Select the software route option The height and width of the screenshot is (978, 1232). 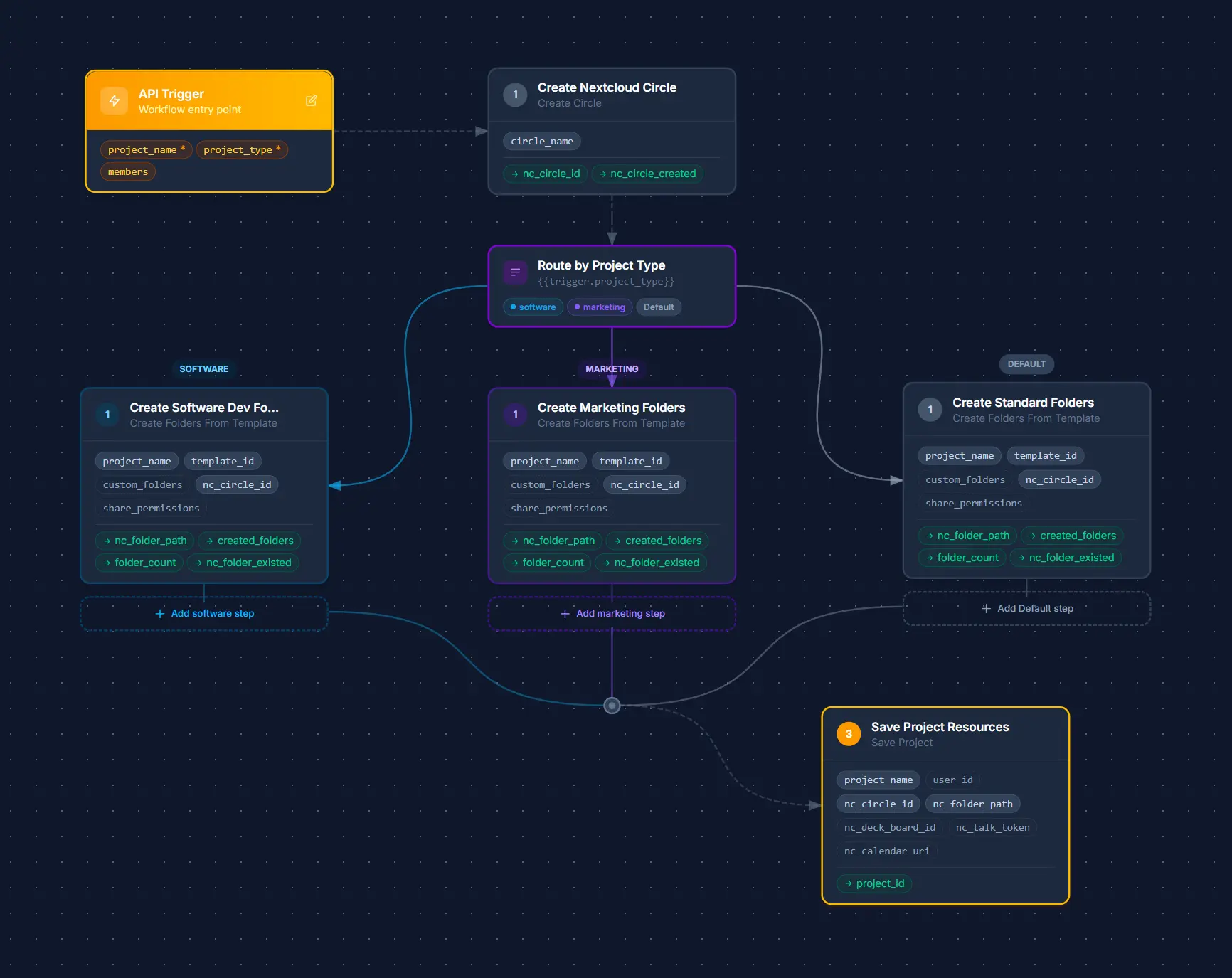click(533, 307)
